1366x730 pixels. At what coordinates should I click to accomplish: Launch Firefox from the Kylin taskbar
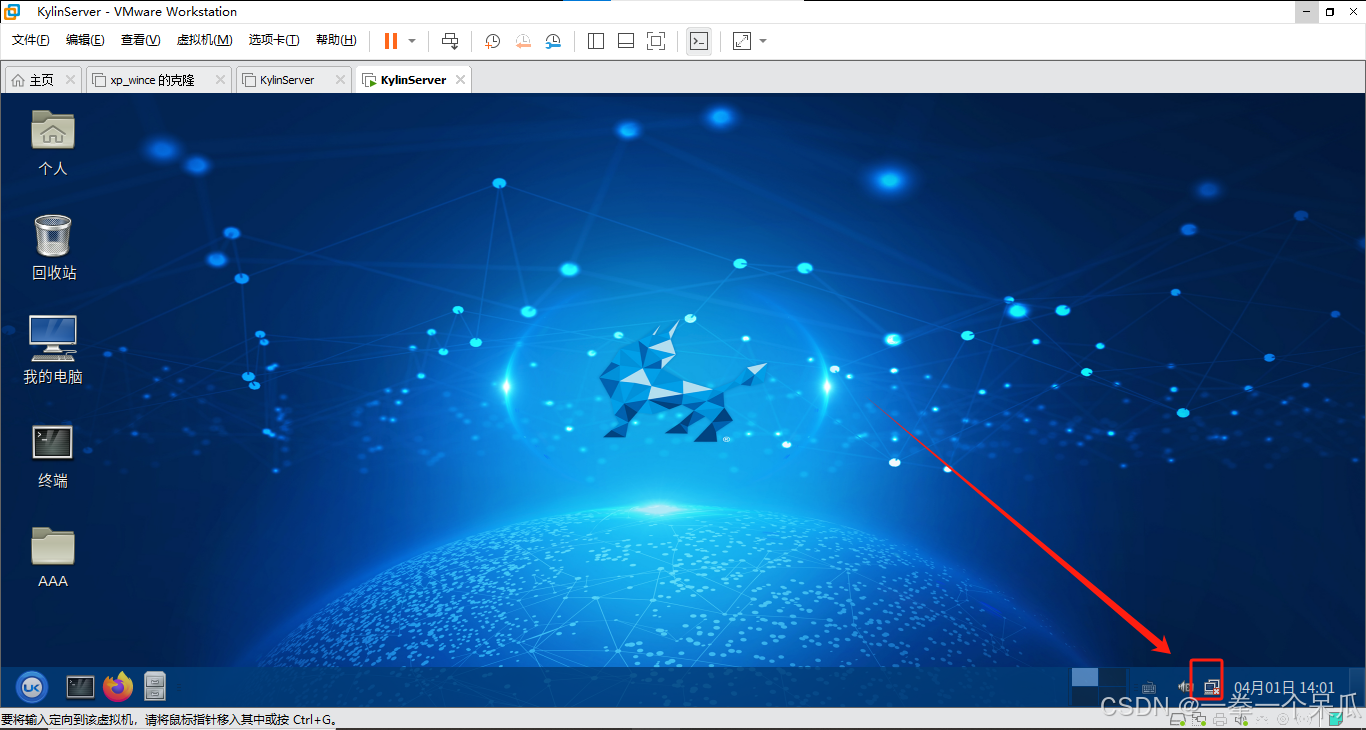[118, 687]
